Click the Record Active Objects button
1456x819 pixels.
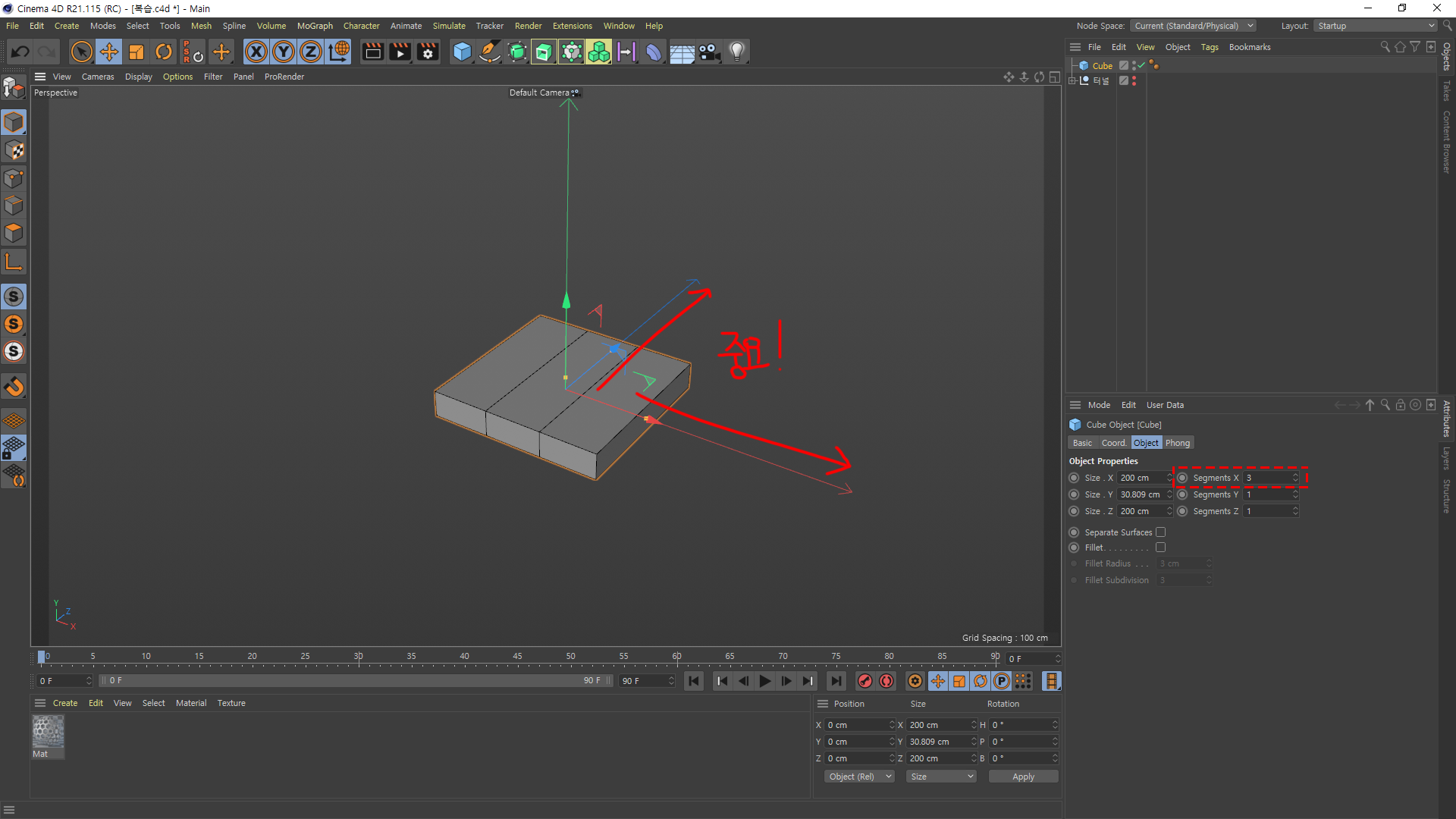(x=865, y=681)
